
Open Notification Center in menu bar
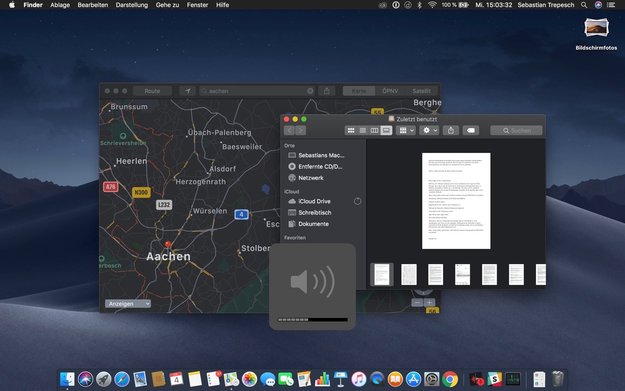pos(611,5)
